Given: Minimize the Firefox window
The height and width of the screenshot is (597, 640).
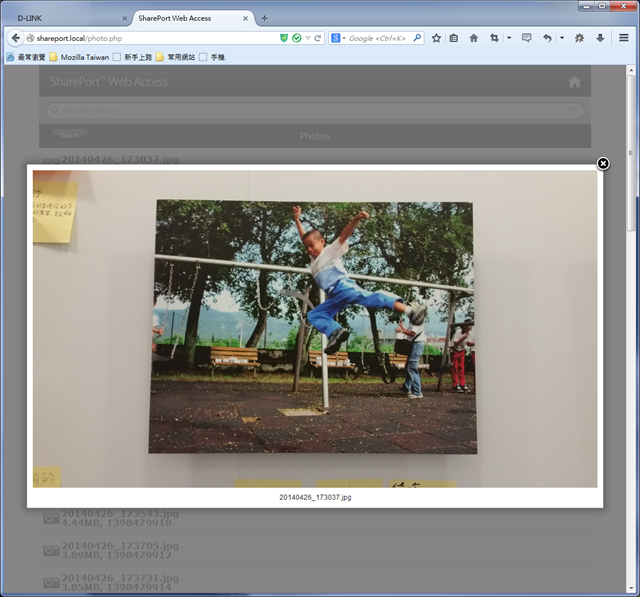Looking at the screenshot, I should 587,6.
